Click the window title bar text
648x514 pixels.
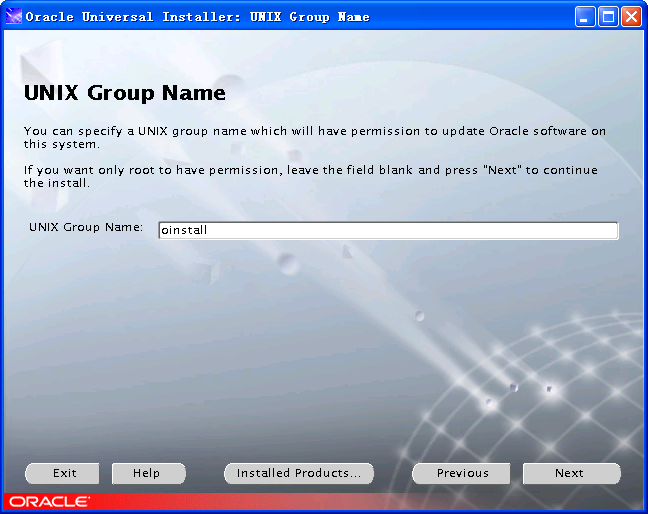click(197, 16)
